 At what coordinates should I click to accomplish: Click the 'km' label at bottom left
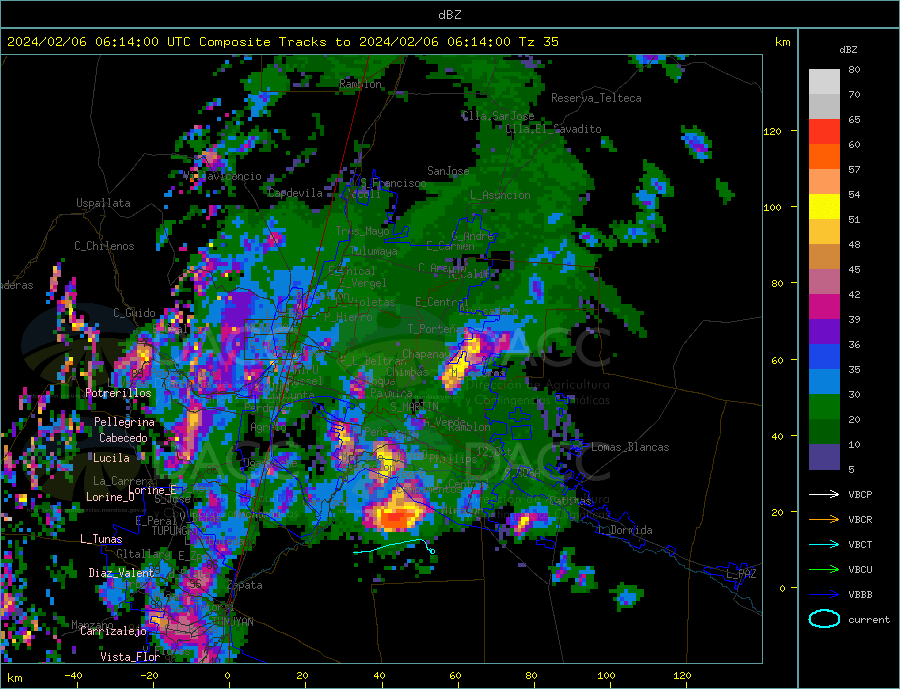point(15,678)
